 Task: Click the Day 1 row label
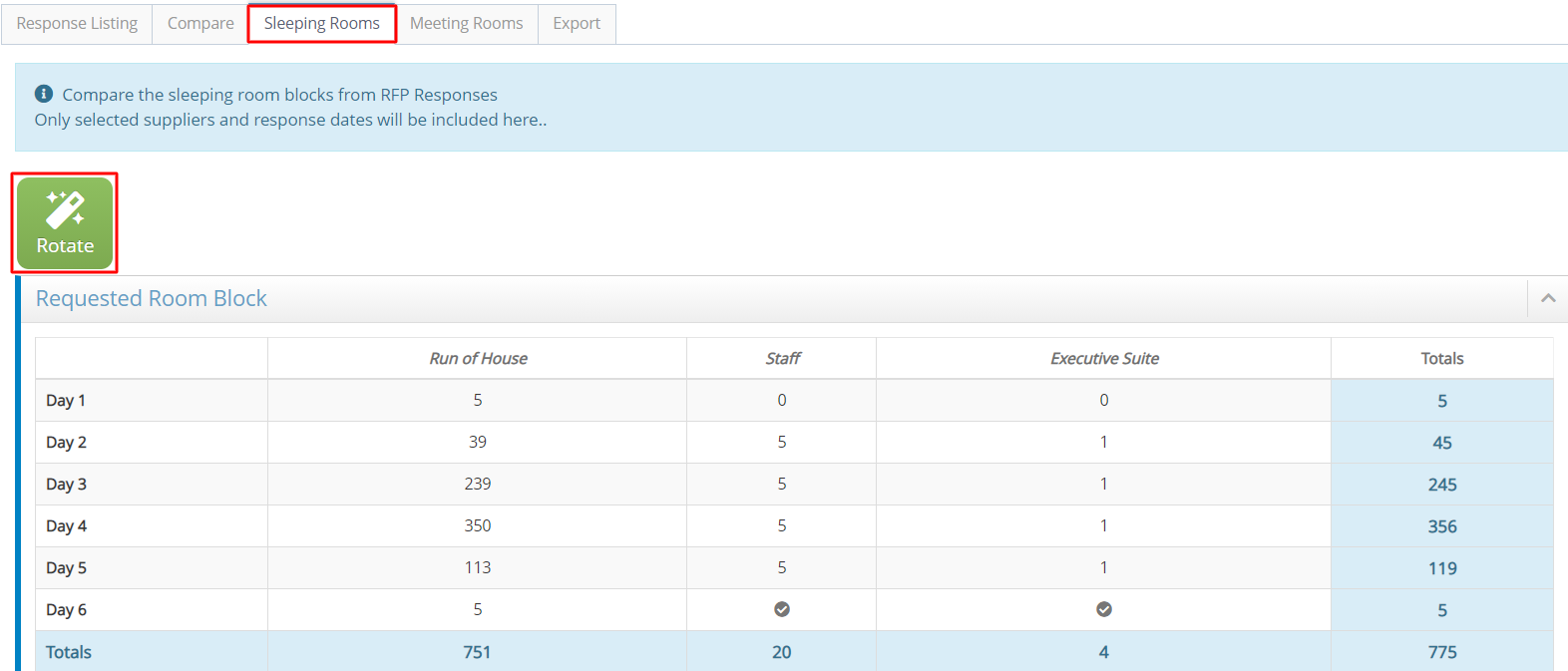[x=66, y=400]
